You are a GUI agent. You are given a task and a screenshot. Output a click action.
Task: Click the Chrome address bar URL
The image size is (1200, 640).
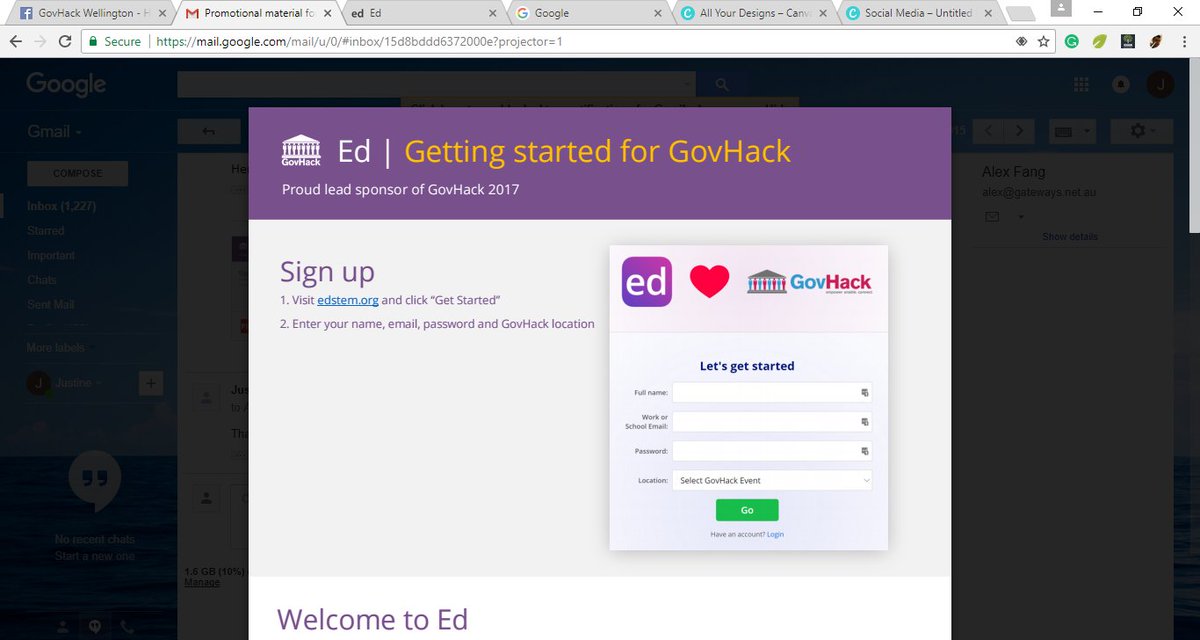(x=359, y=42)
